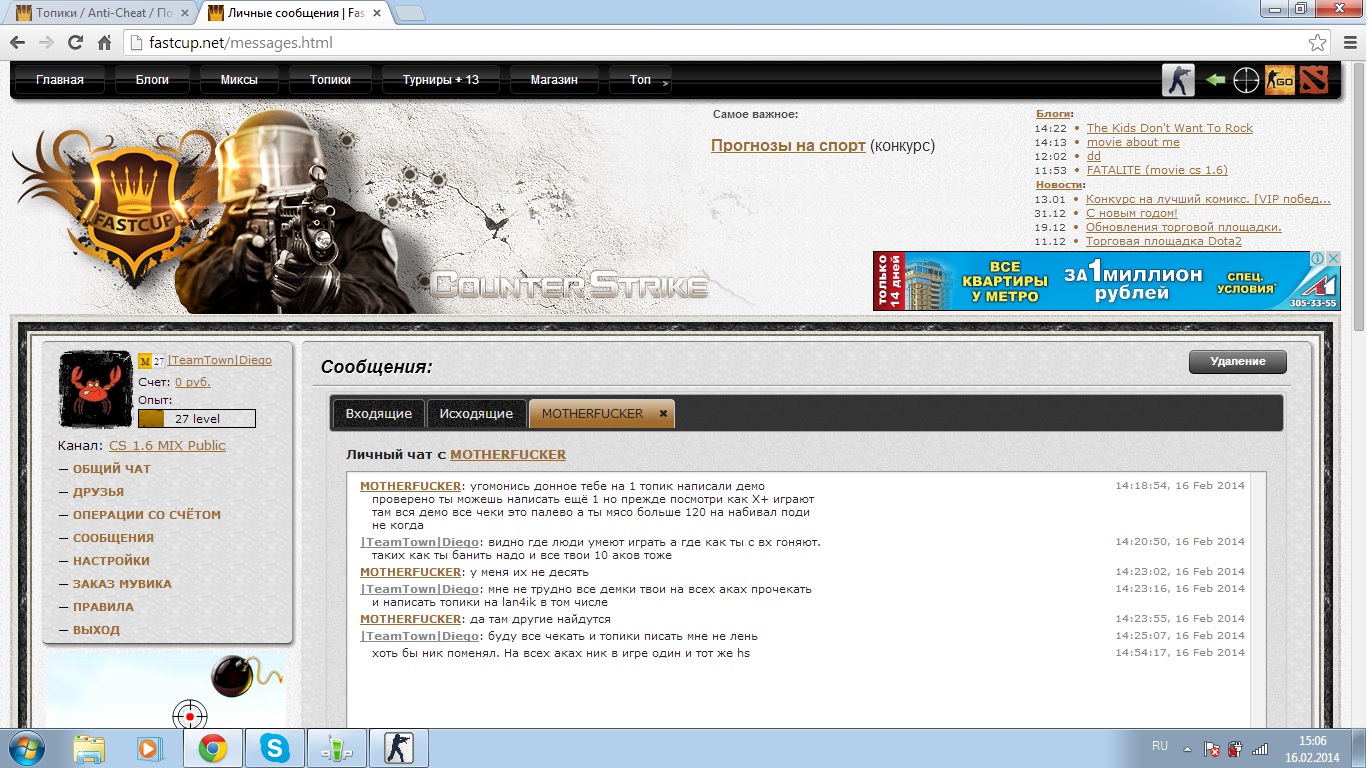Open the Топ nav menu
This screenshot has height=768, width=1372.
pyautogui.click(x=640, y=80)
